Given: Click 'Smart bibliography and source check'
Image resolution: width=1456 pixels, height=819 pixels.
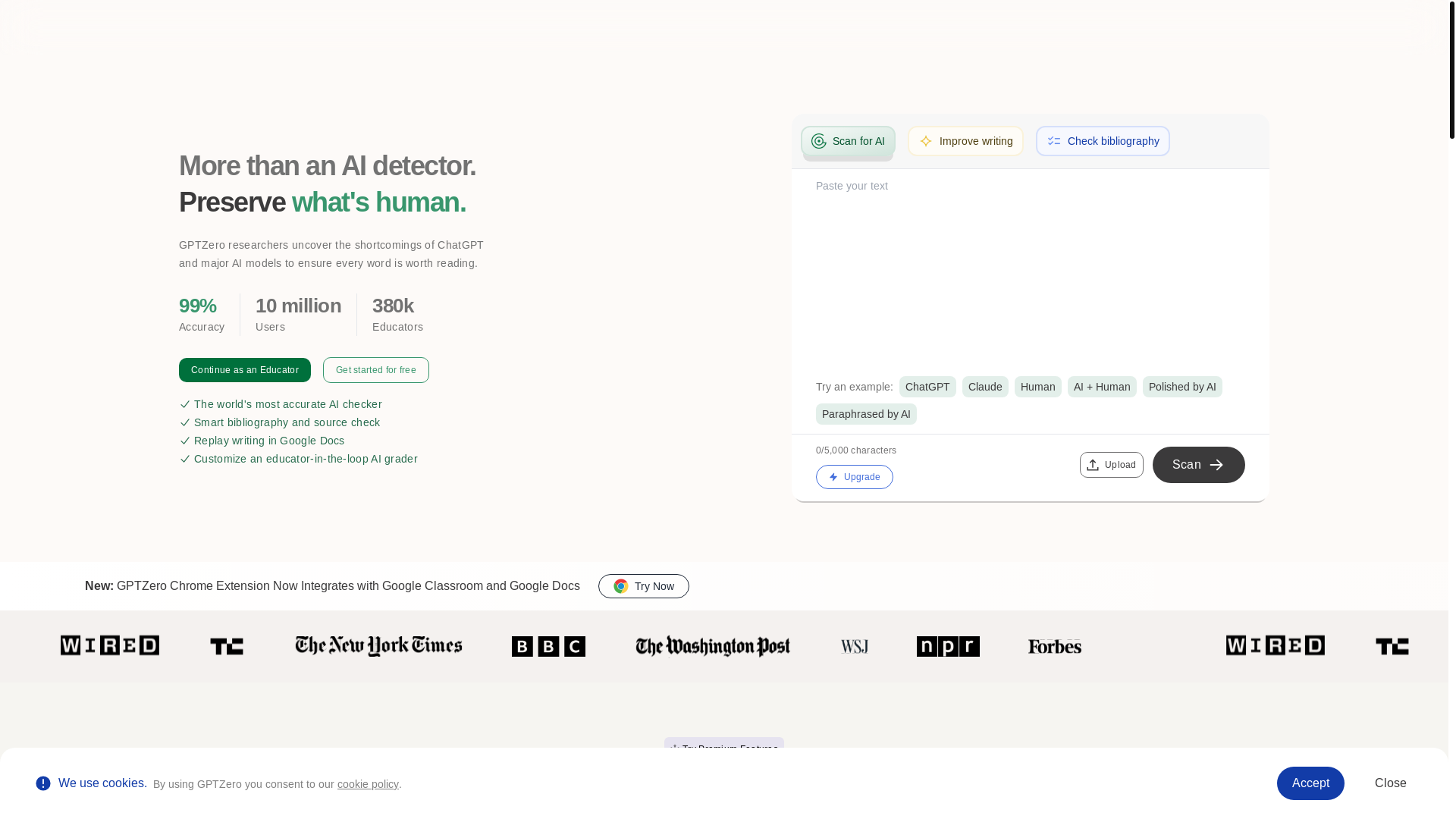Looking at the screenshot, I should pos(287,422).
